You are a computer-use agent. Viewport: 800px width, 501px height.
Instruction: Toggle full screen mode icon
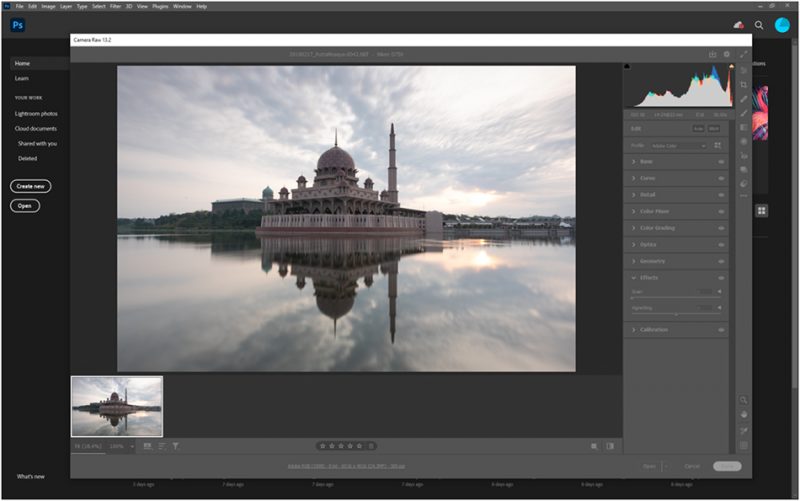pos(743,54)
